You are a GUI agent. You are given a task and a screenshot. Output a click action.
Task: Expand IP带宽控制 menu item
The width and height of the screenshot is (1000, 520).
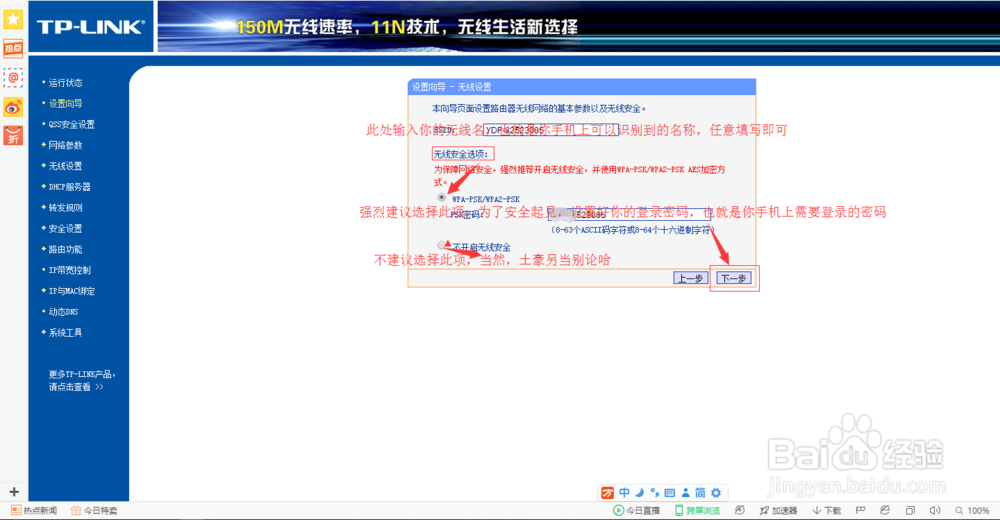coord(69,270)
